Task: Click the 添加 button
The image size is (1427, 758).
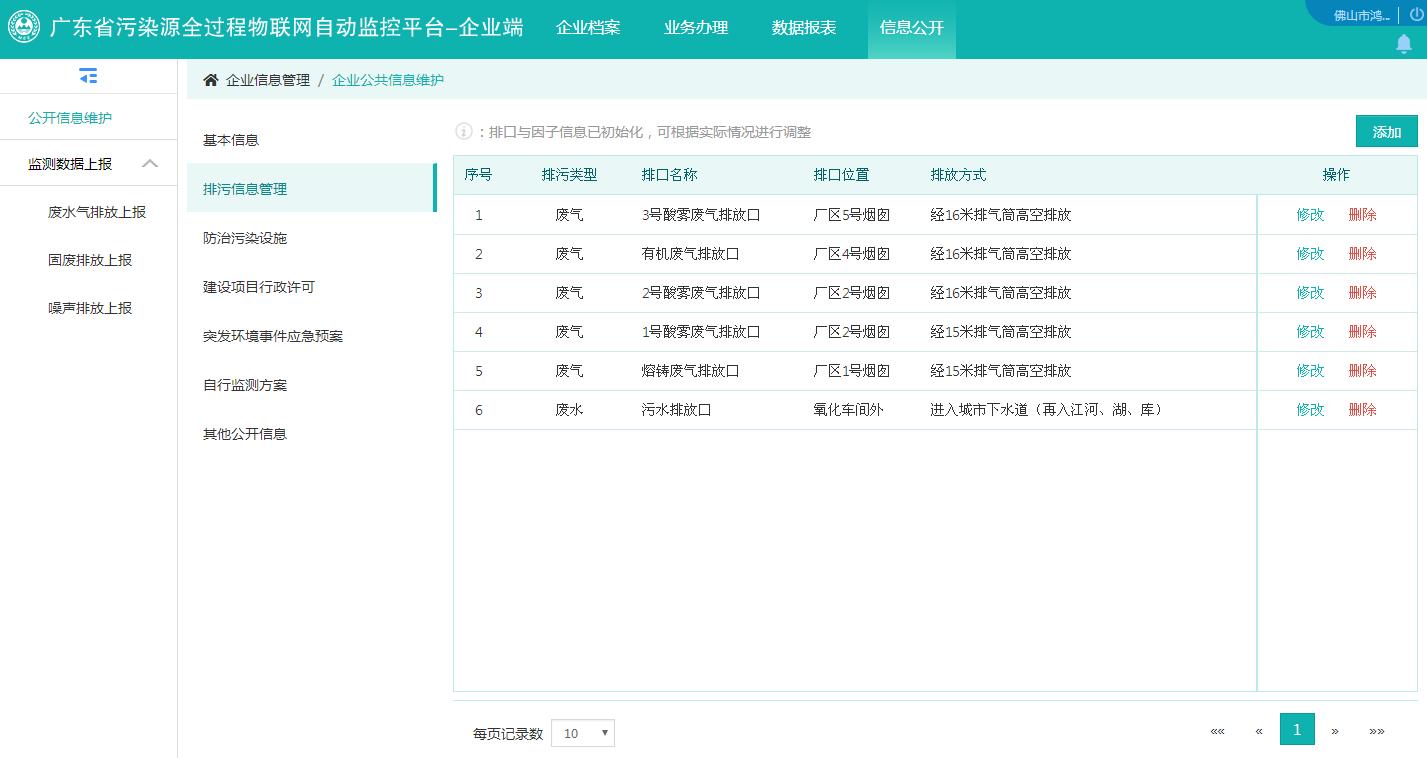Action: click(1386, 132)
